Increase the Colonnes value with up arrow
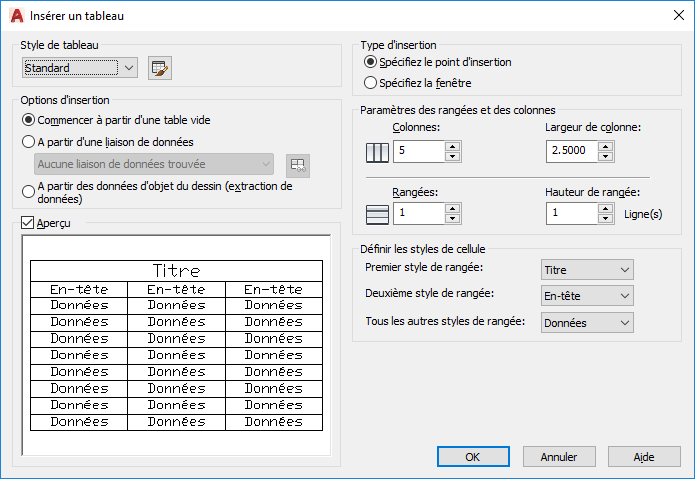695x479 pixels. (x=452, y=147)
